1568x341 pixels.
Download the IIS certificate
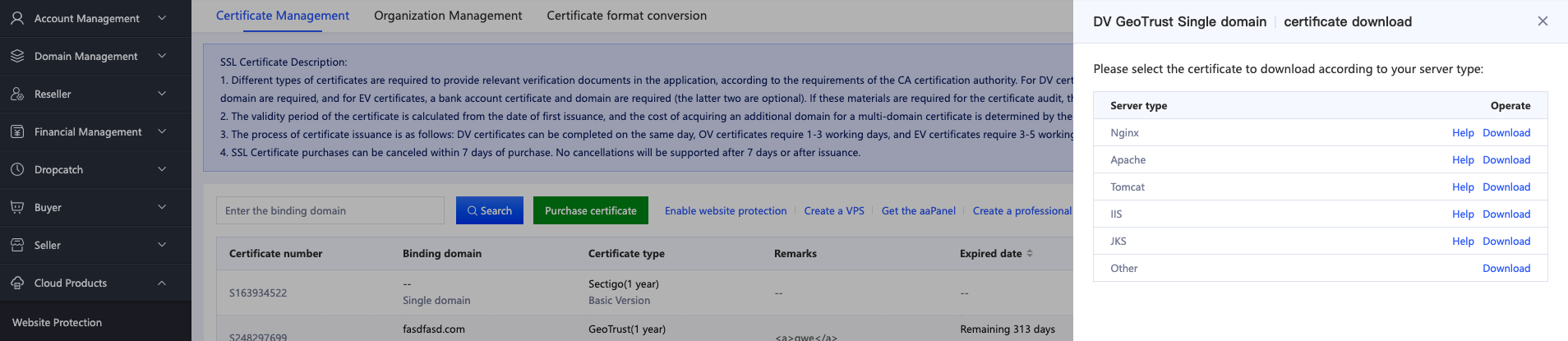coord(1506,214)
